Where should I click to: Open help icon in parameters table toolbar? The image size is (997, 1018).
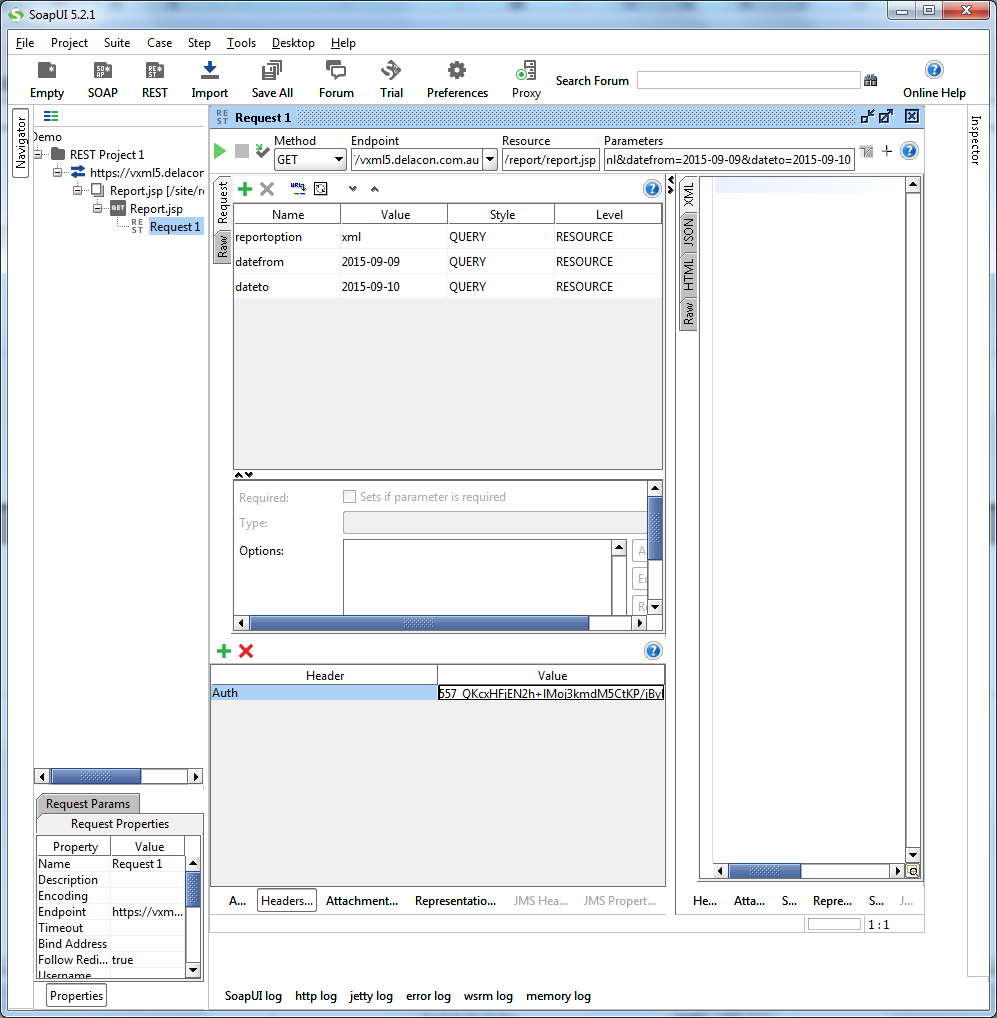(x=652, y=189)
